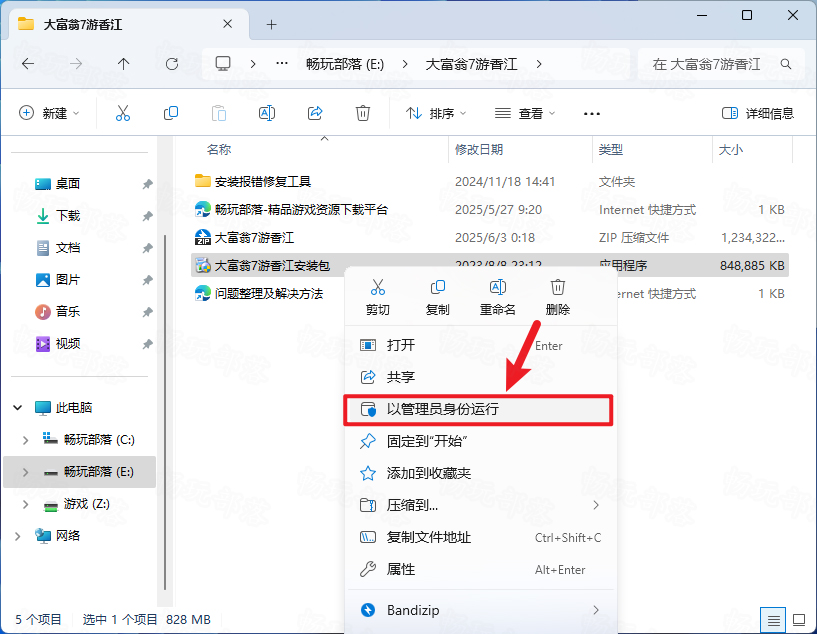Click the chevron after 大富翁7游香江 in address bar
Screen dimensions: 817x634
[539, 64]
